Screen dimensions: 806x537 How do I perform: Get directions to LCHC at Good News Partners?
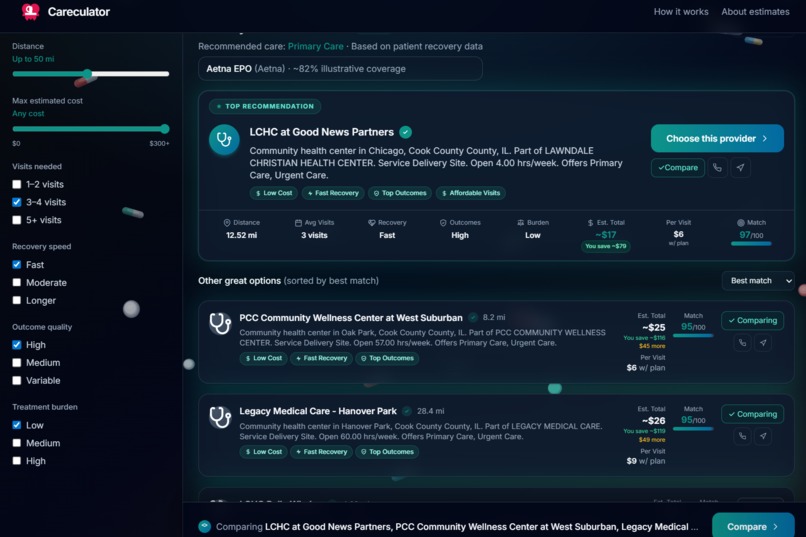[x=740, y=168]
